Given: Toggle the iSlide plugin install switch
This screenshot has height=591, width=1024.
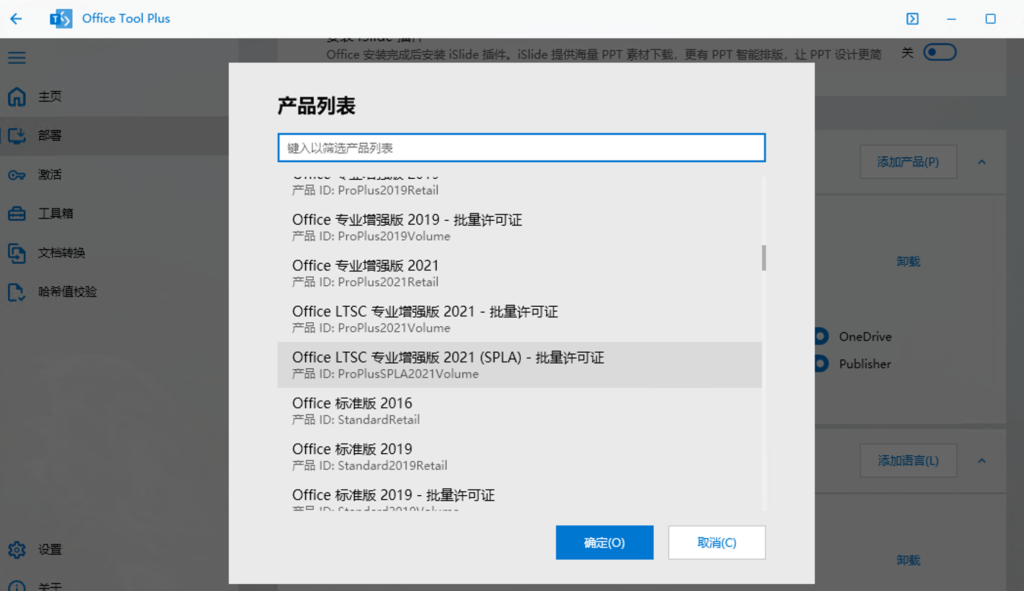Looking at the screenshot, I should [939, 53].
